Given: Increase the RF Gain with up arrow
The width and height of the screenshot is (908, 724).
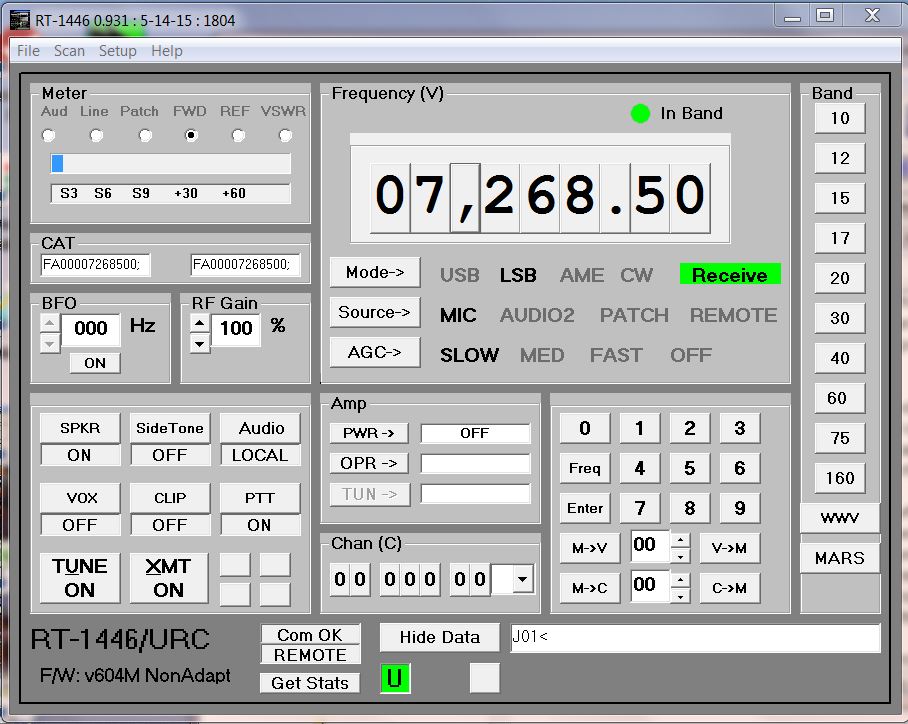Looking at the screenshot, I should [200, 322].
